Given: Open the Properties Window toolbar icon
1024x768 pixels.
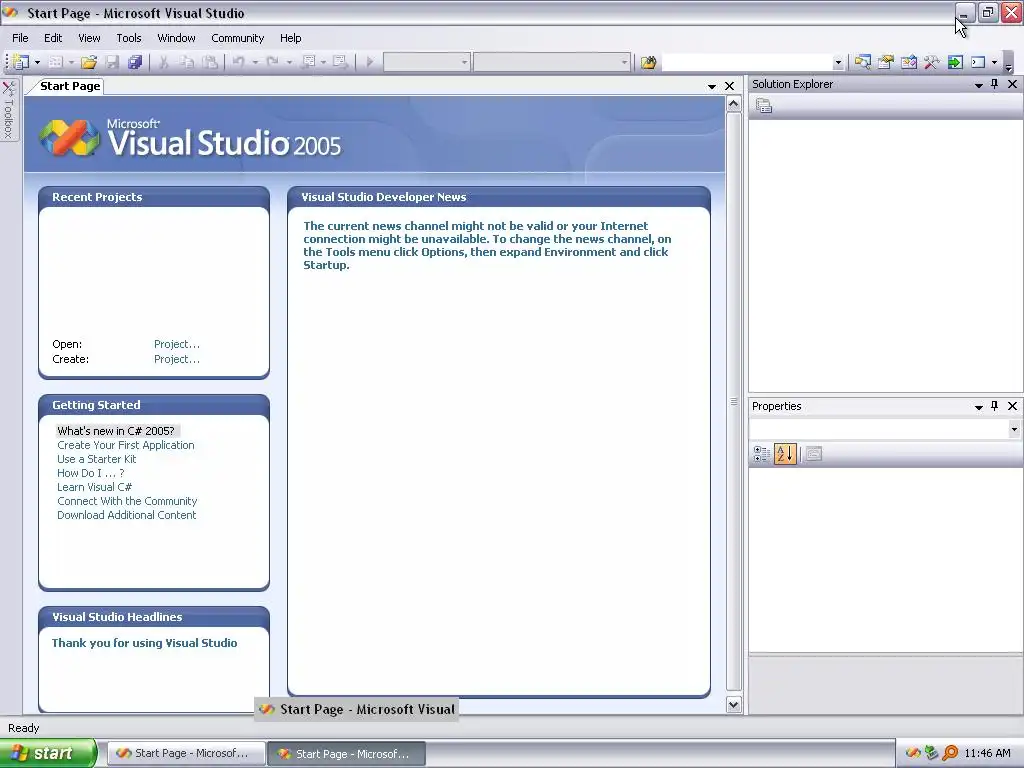Looking at the screenshot, I should click(x=886, y=62).
